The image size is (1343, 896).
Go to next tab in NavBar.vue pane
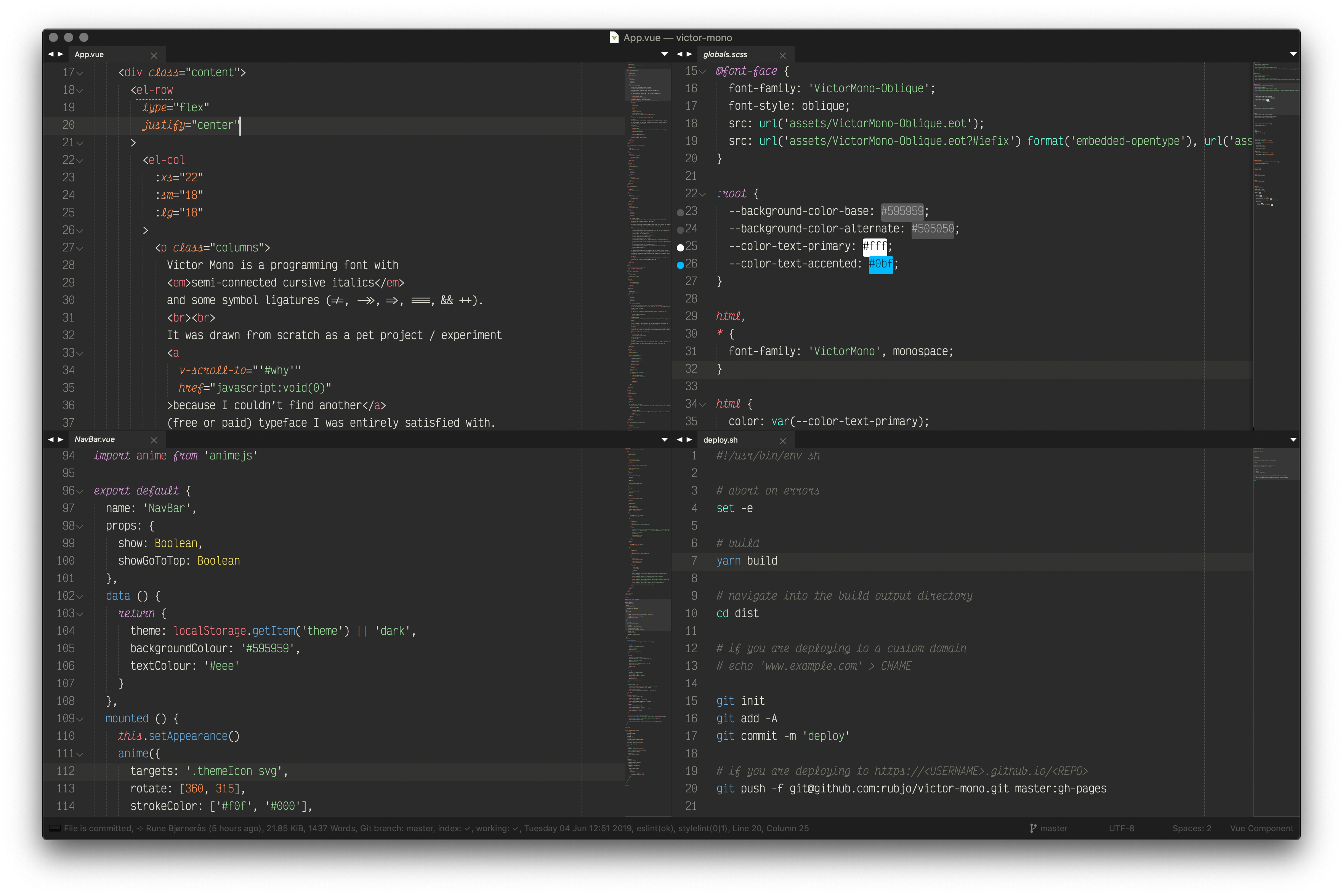click(x=61, y=440)
